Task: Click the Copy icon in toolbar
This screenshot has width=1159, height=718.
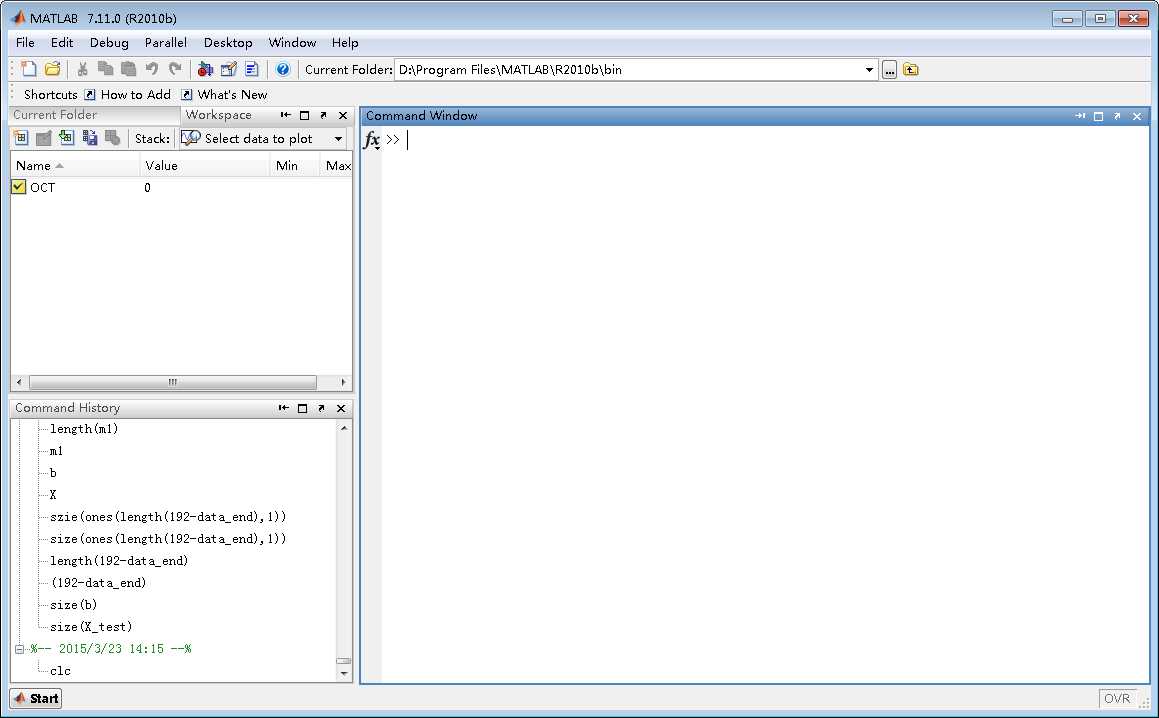Action: point(106,70)
